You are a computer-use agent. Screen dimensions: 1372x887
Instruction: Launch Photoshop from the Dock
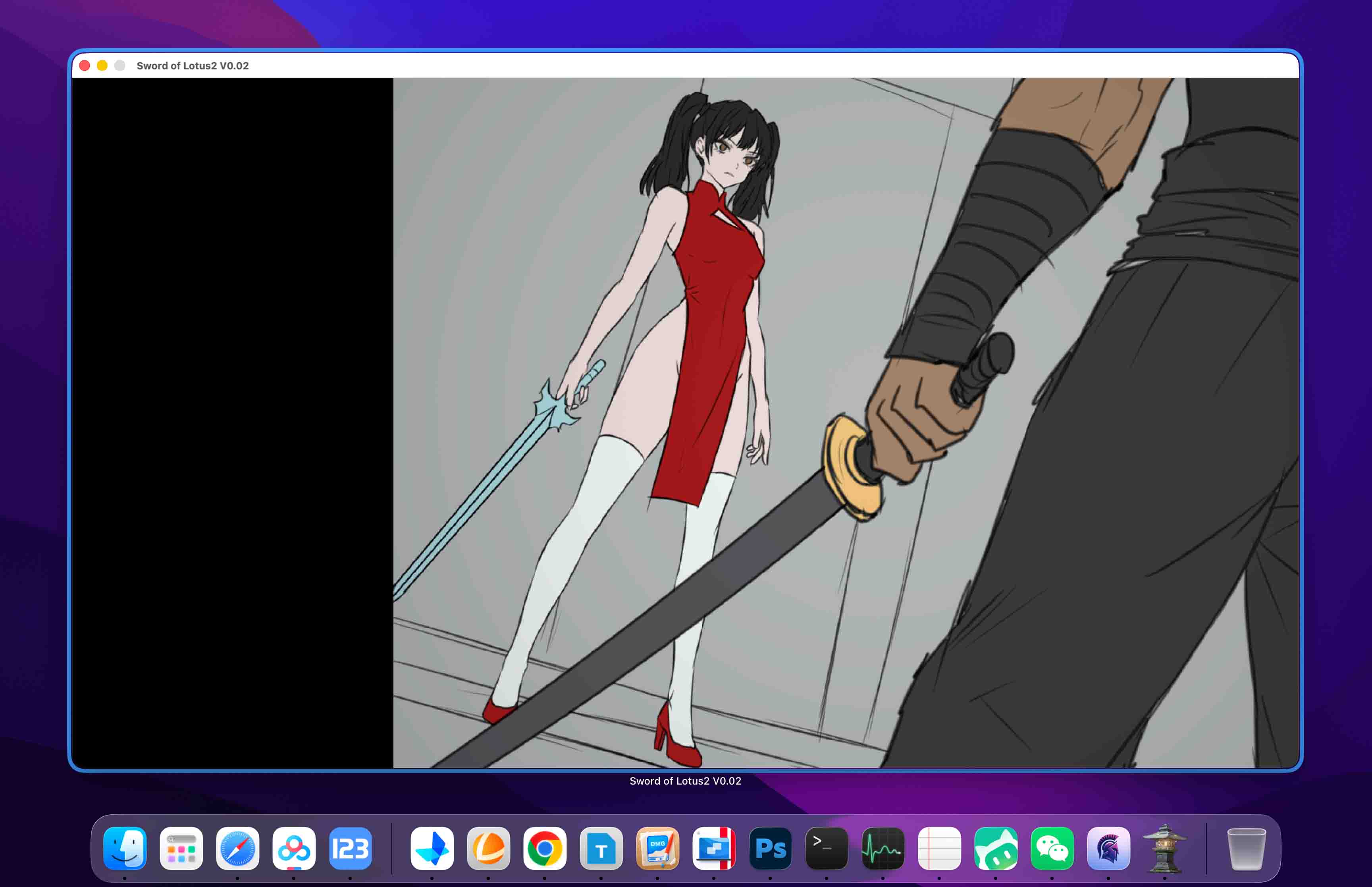[x=770, y=848]
